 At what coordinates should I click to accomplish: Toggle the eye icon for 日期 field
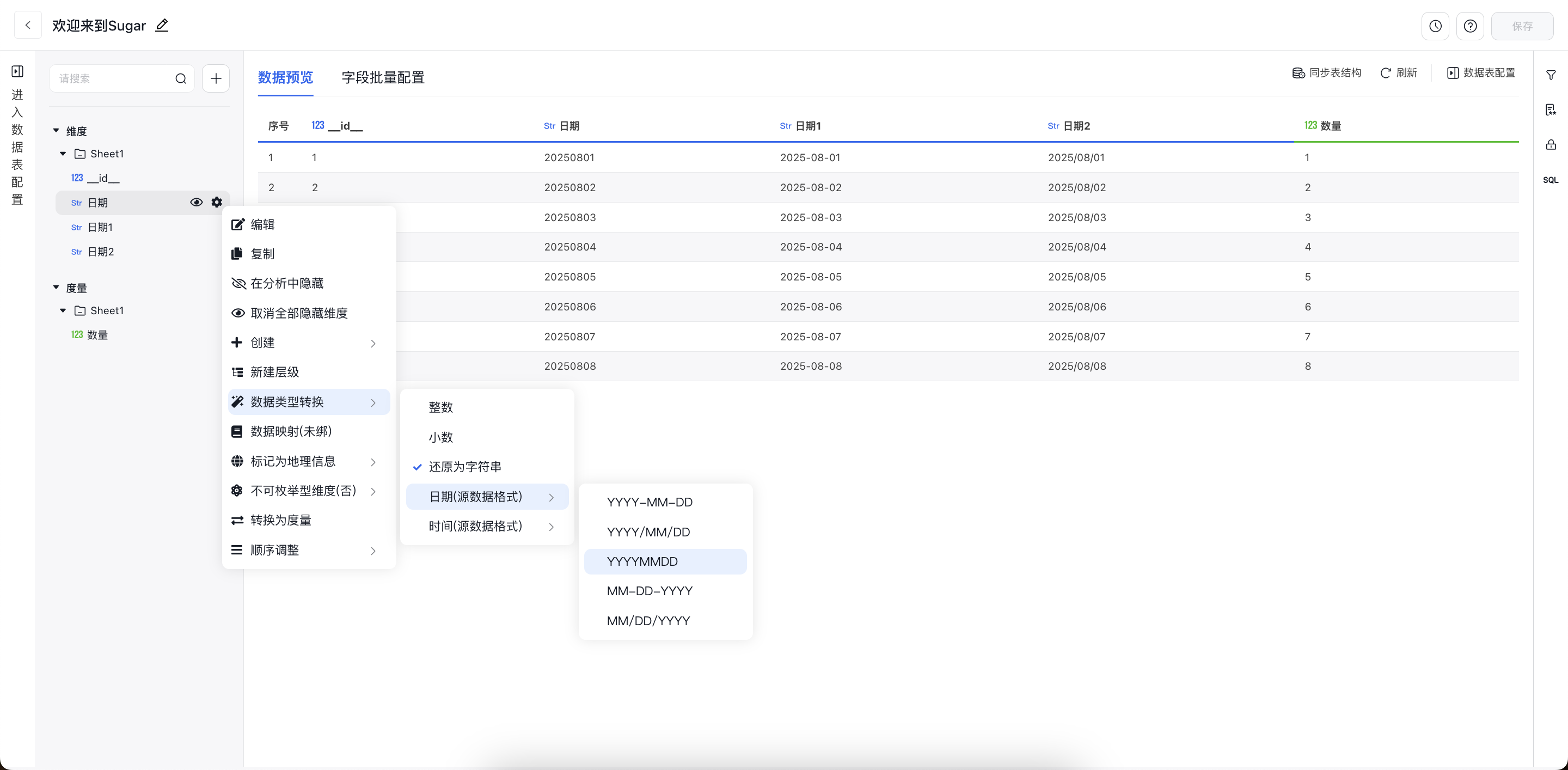[196, 203]
